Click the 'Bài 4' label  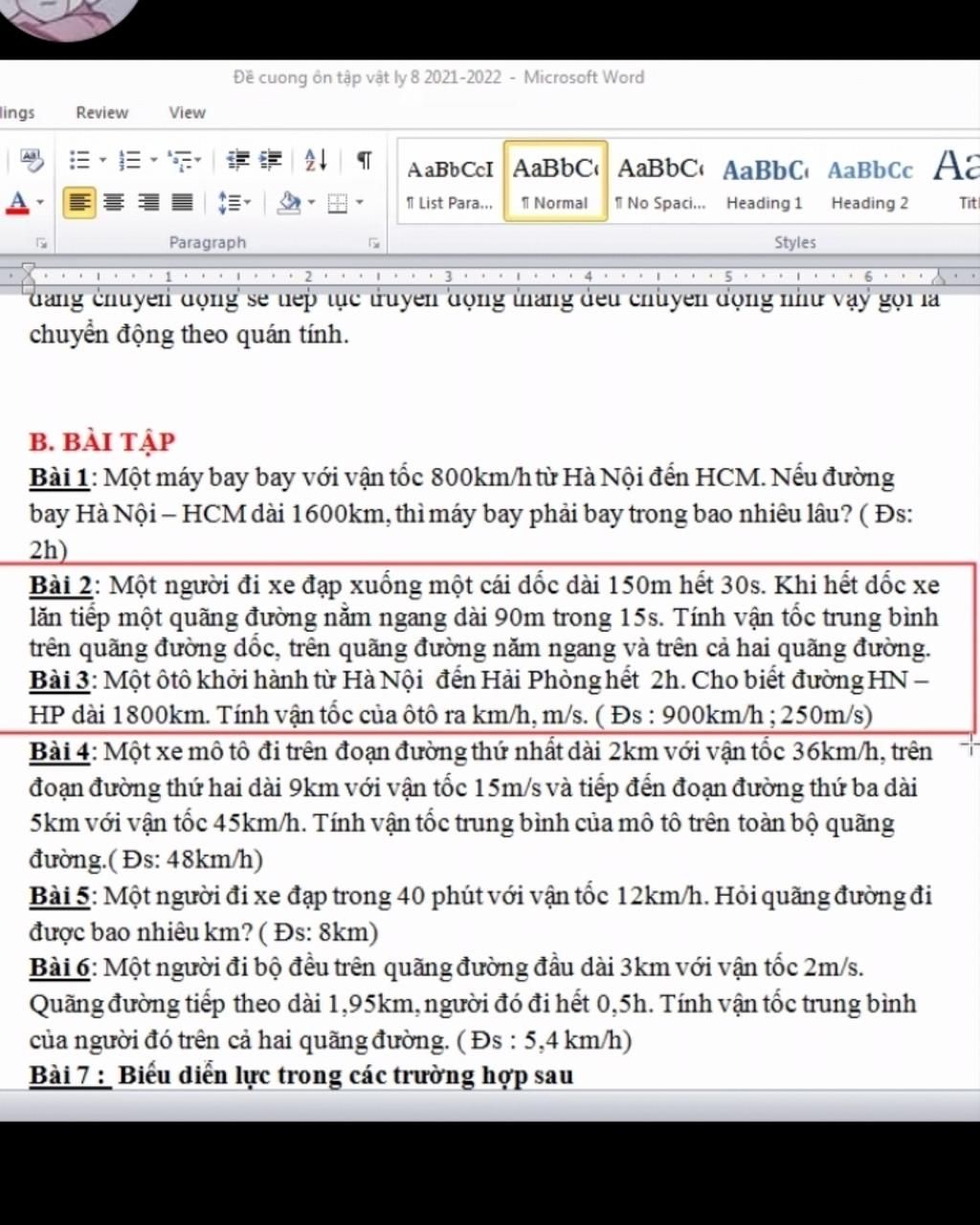pos(59,752)
